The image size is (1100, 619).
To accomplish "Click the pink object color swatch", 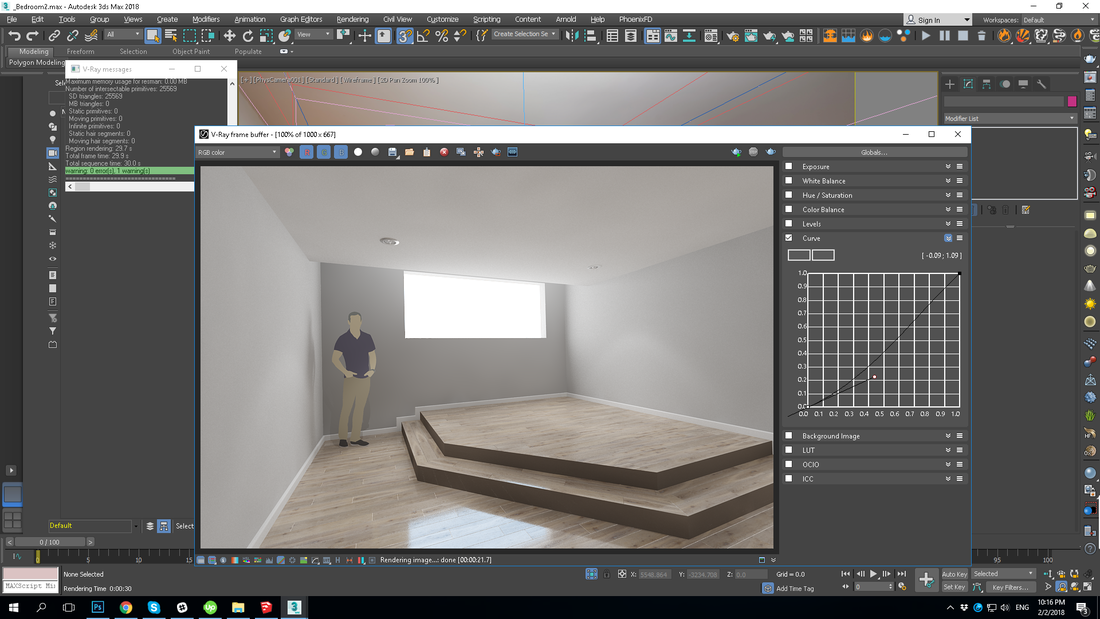I will pos(1072,101).
